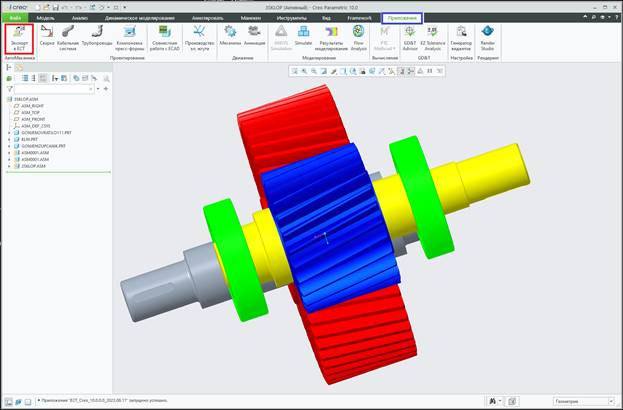Expand the GONIENOVRATLO111.PRT tree node
The height and width of the screenshot is (410, 623).
(8, 131)
